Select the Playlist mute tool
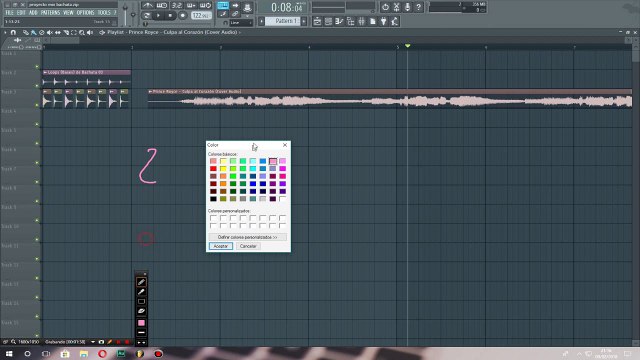 tap(49, 32)
